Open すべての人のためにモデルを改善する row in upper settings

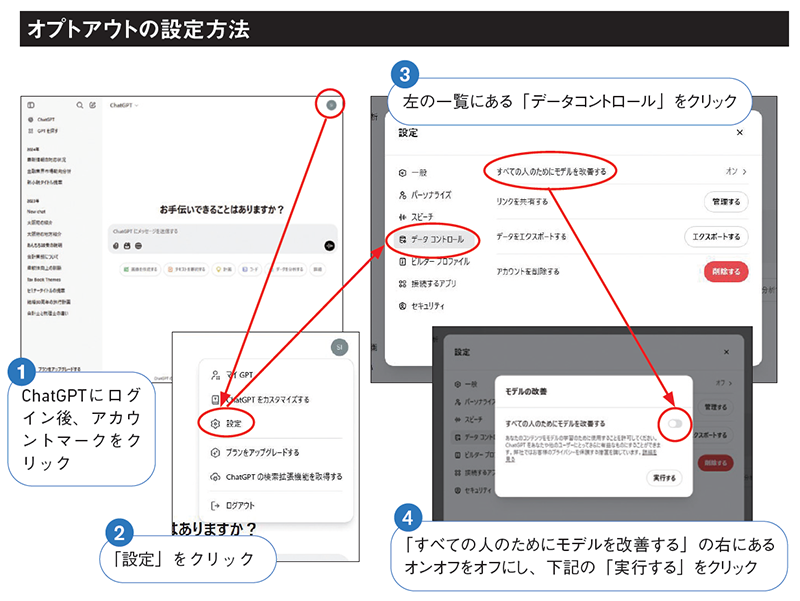[622, 171]
